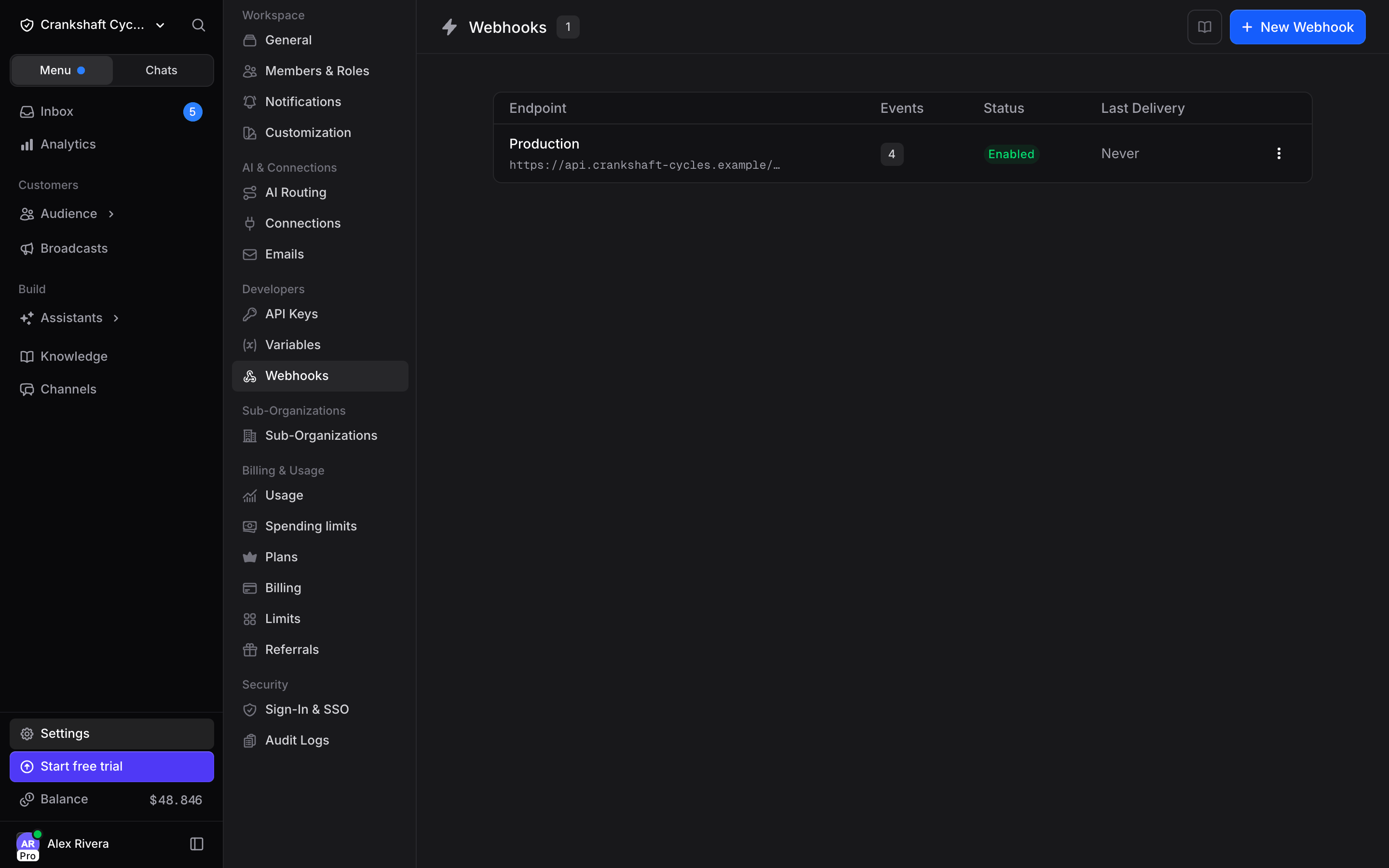Screen dimensions: 1389x868
Task: Click the Notifications bell icon
Action: click(x=250, y=102)
